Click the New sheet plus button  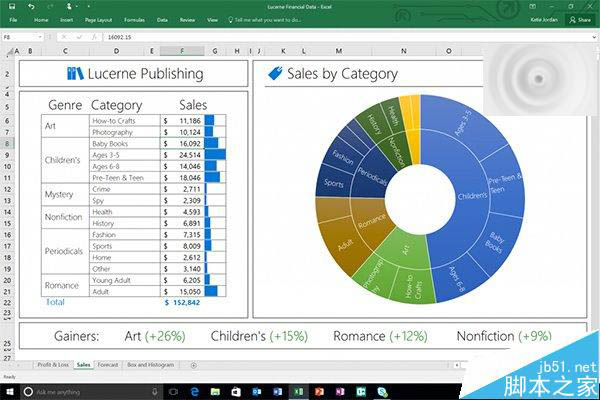coord(193,365)
